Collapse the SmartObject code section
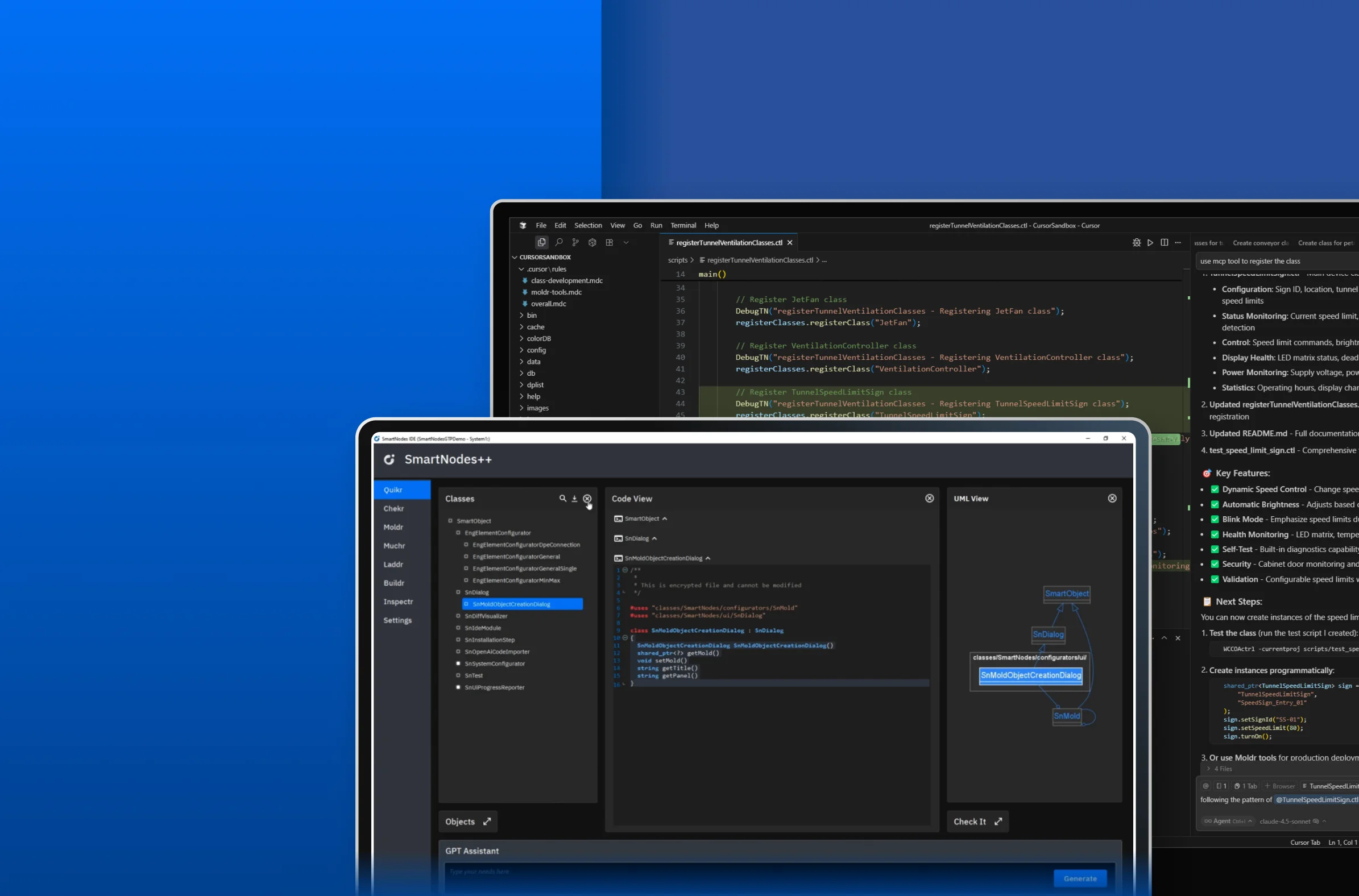 [x=664, y=519]
